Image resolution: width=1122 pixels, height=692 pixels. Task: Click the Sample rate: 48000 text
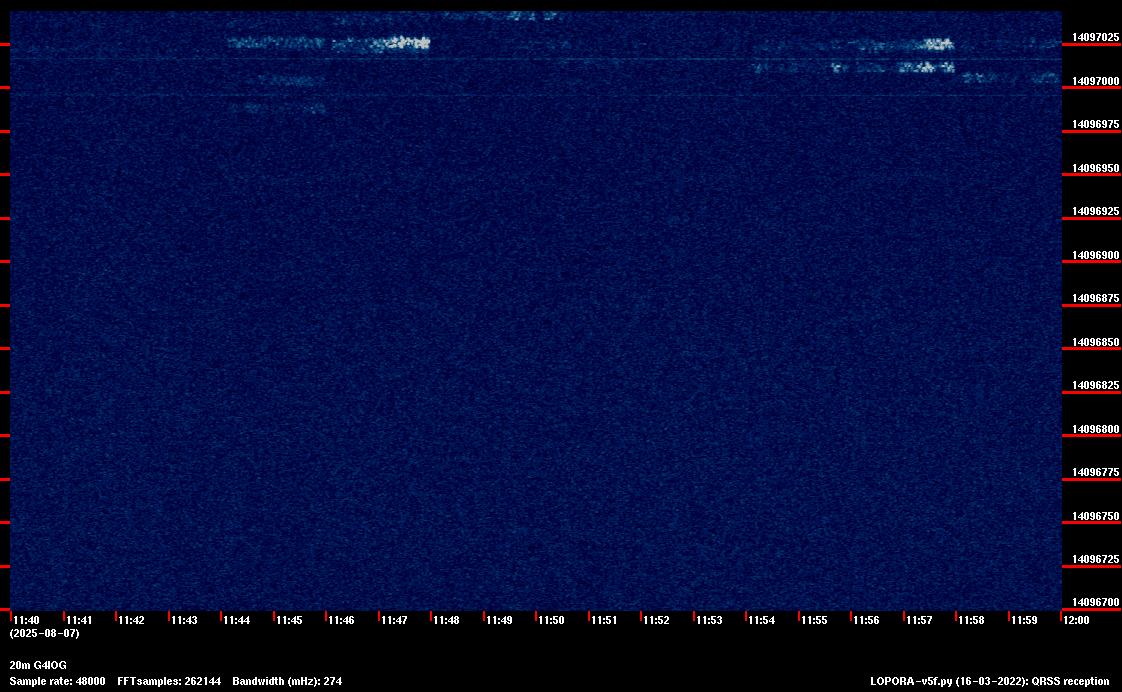point(57,682)
